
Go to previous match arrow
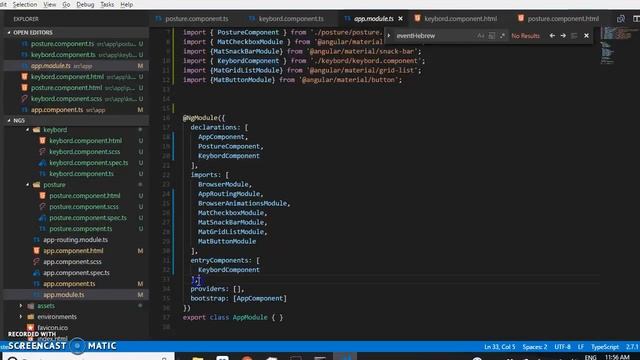(x=552, y=36)
